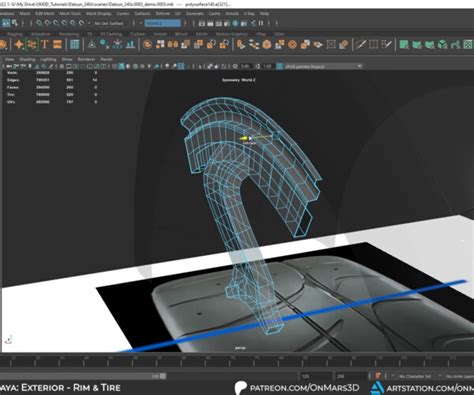
Task: Click the Grease Pencil panel toolbar icon
Action: tap(51, 66)
